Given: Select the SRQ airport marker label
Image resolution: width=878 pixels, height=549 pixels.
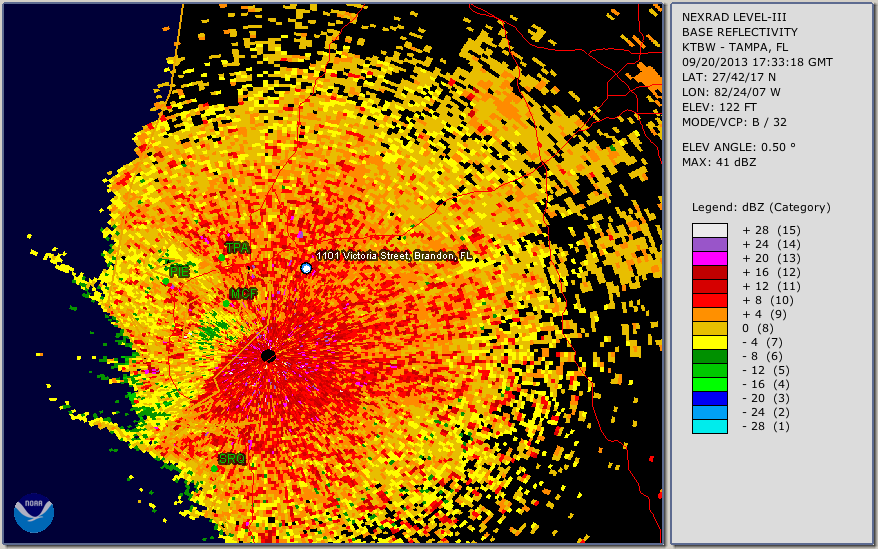Looking at the screenshot, I should click(232, 459).
